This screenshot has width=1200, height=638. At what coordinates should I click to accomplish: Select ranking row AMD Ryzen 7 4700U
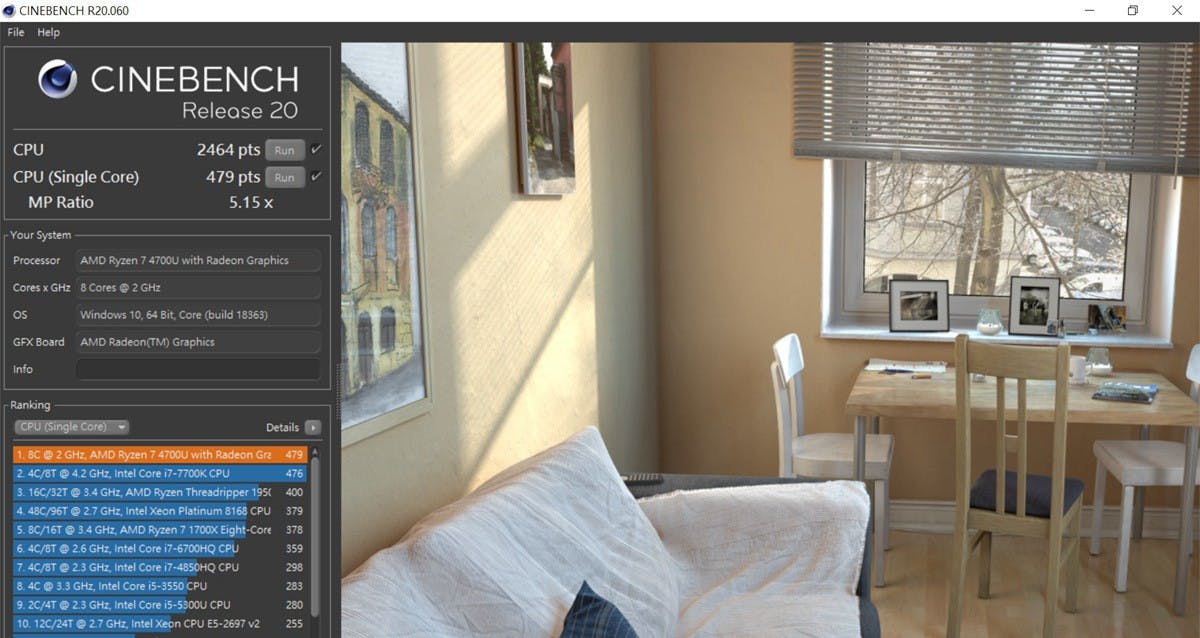(160, 454)
